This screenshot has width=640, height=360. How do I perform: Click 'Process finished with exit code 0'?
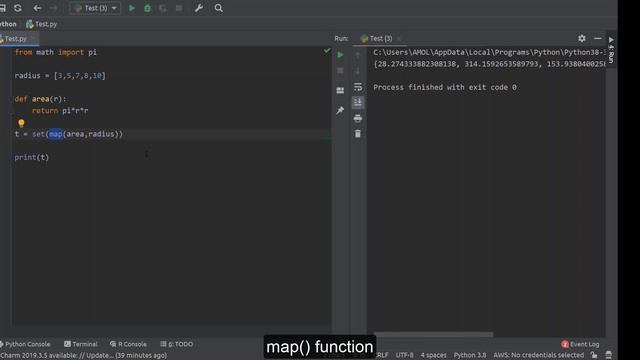tap(445, 87)
